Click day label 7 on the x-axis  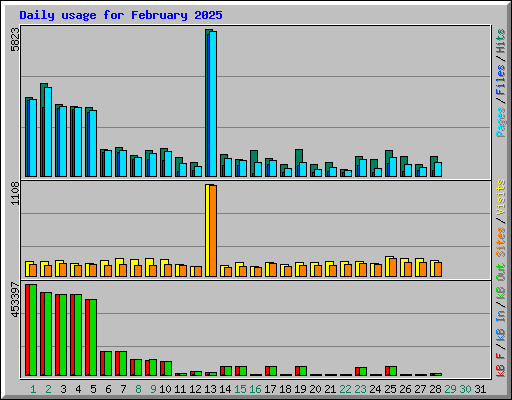tap(123, 389)
